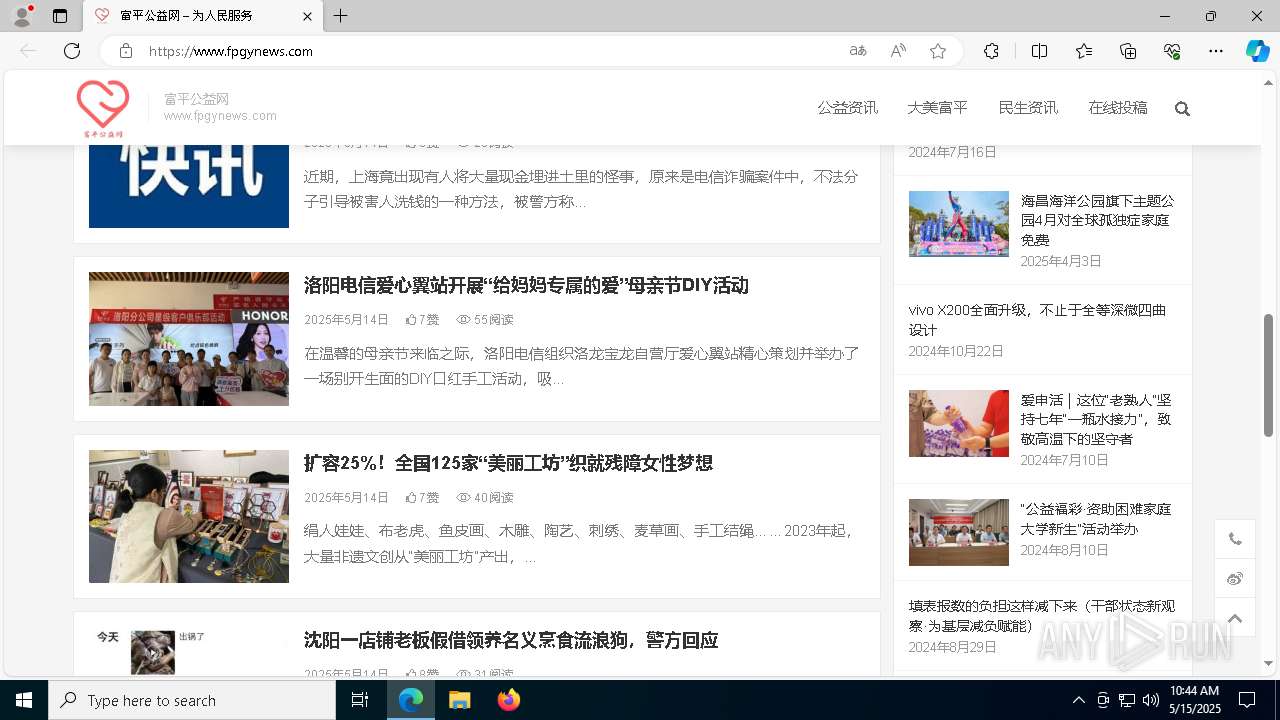Open 公益福彩 资助困难家庭大学新生 article
Image resolution: width=1280 pixels, height=720 pixels.
tap(1095, 518)
